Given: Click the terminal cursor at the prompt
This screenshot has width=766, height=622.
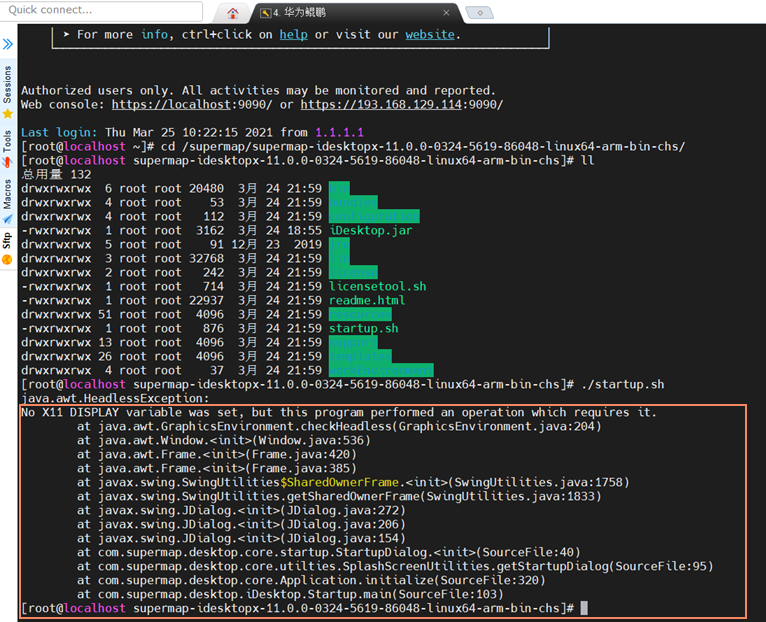Looking at the screenshot, I should click(584, 608).
